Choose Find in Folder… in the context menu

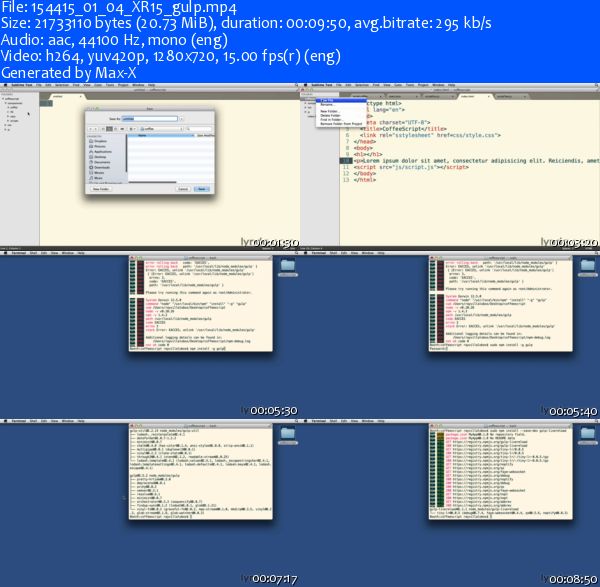coord(341,119)
